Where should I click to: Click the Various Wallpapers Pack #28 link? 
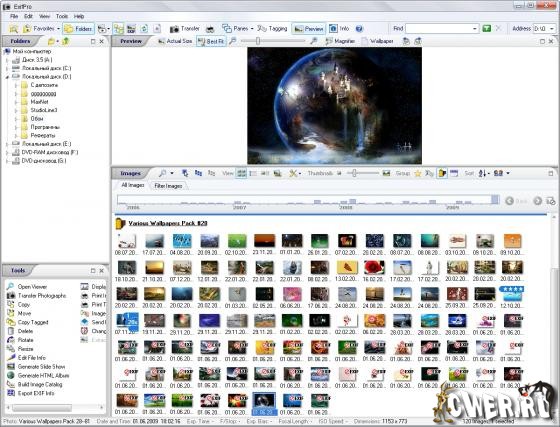(x=168, y=223)
